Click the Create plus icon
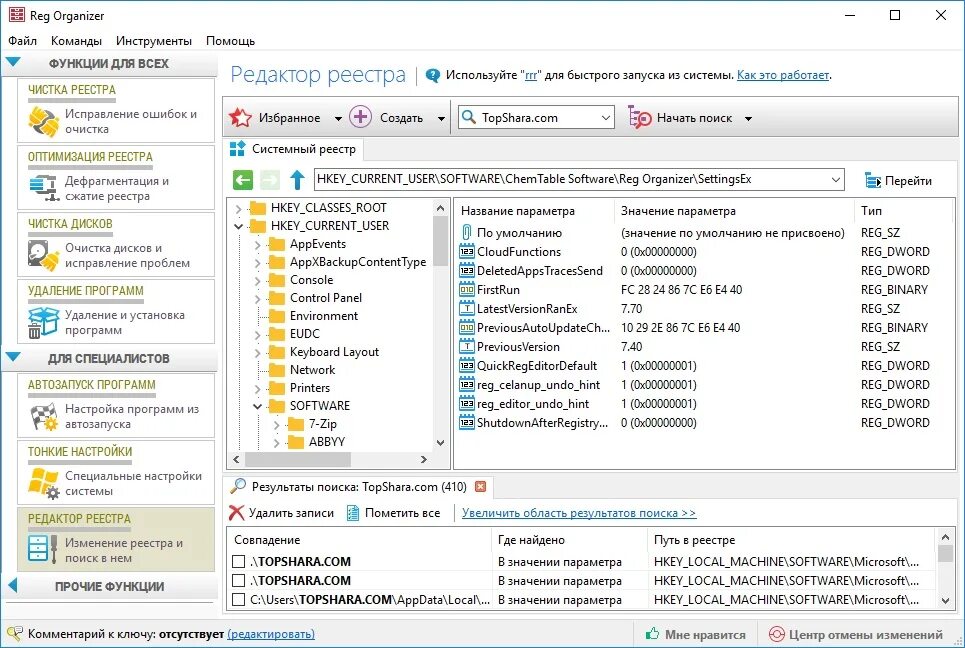 [360, 117]
